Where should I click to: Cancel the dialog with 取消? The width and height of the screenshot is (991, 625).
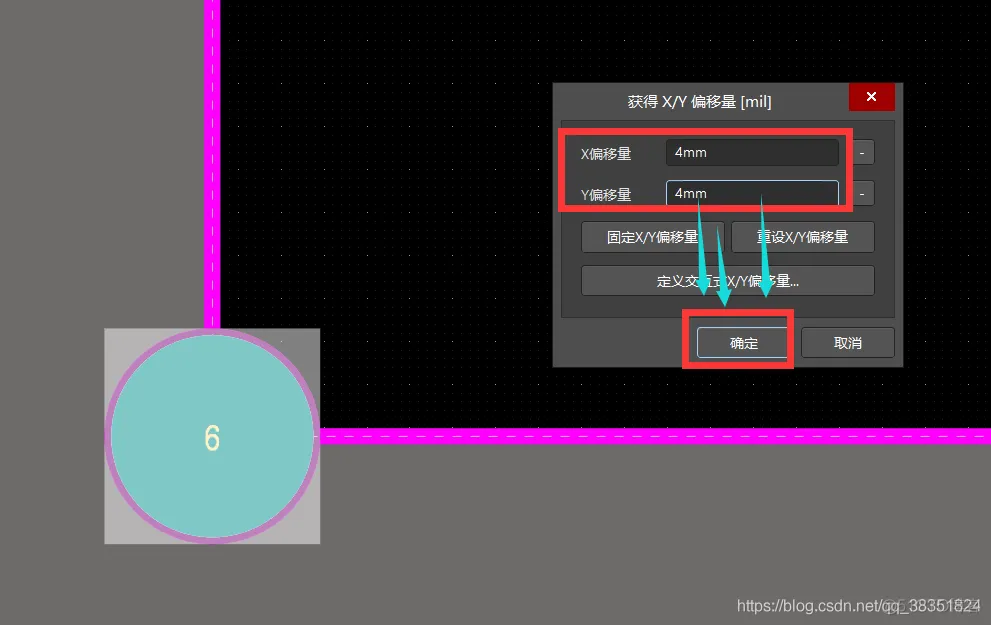[x=848, y=343]
